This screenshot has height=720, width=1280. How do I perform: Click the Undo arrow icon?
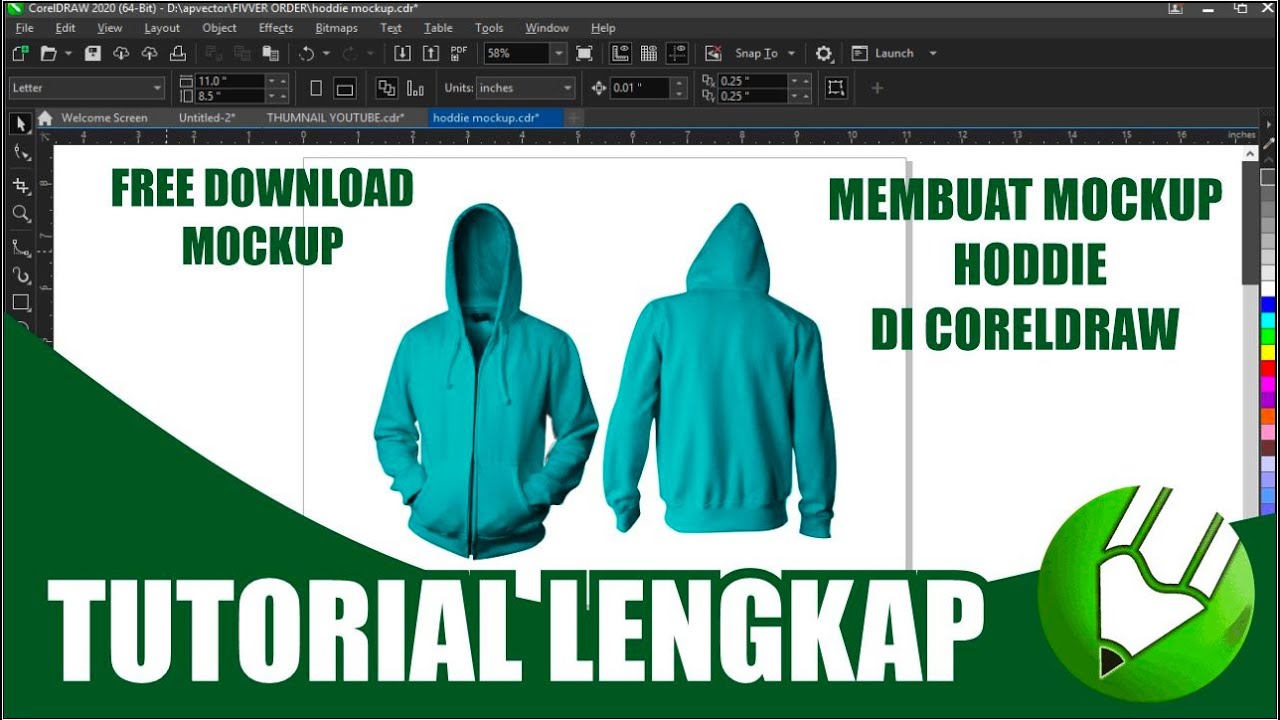[x=307, y=53]
